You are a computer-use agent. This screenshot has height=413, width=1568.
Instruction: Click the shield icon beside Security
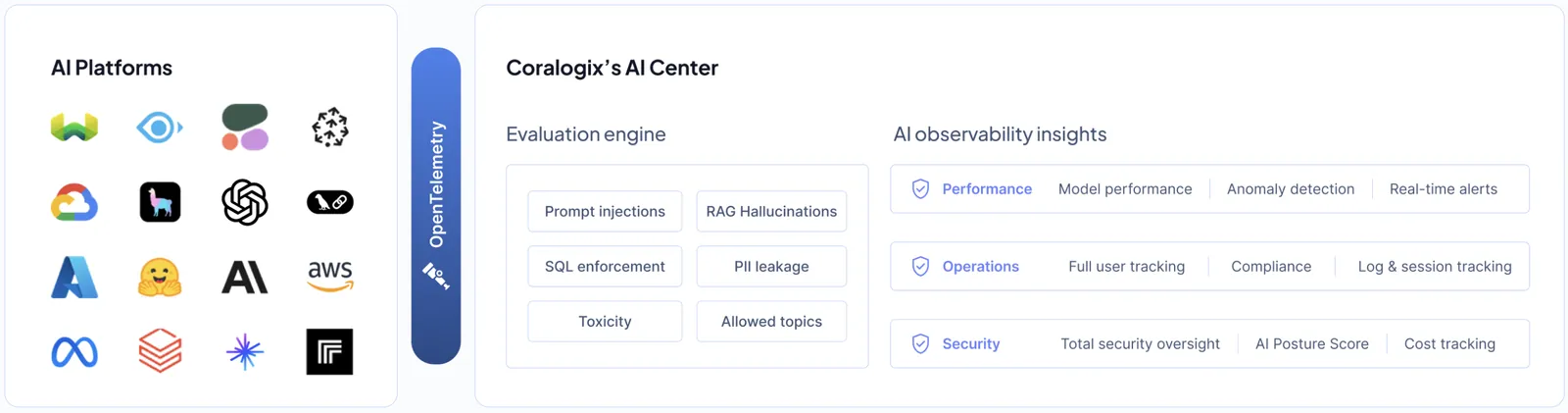pyautogui.click(x=920, y=344)
